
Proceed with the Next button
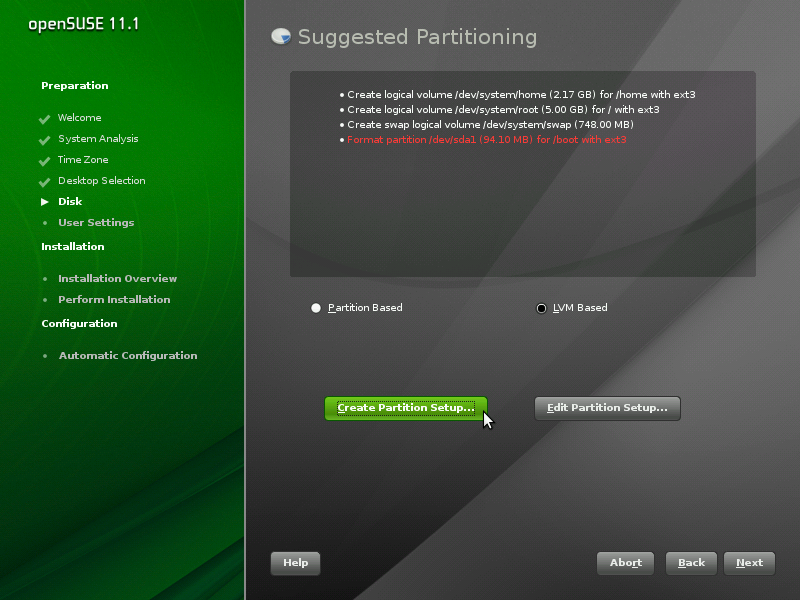tap(749, 563)
